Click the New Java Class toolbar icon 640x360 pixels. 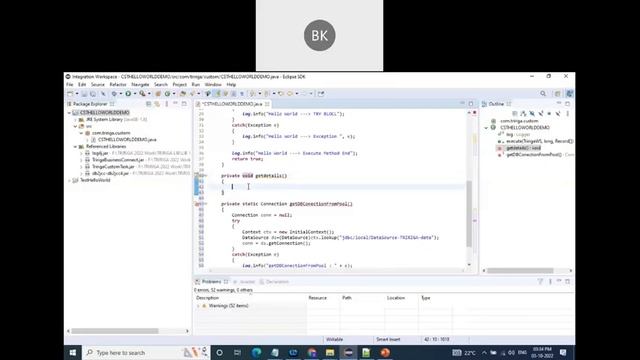(167, 93)
